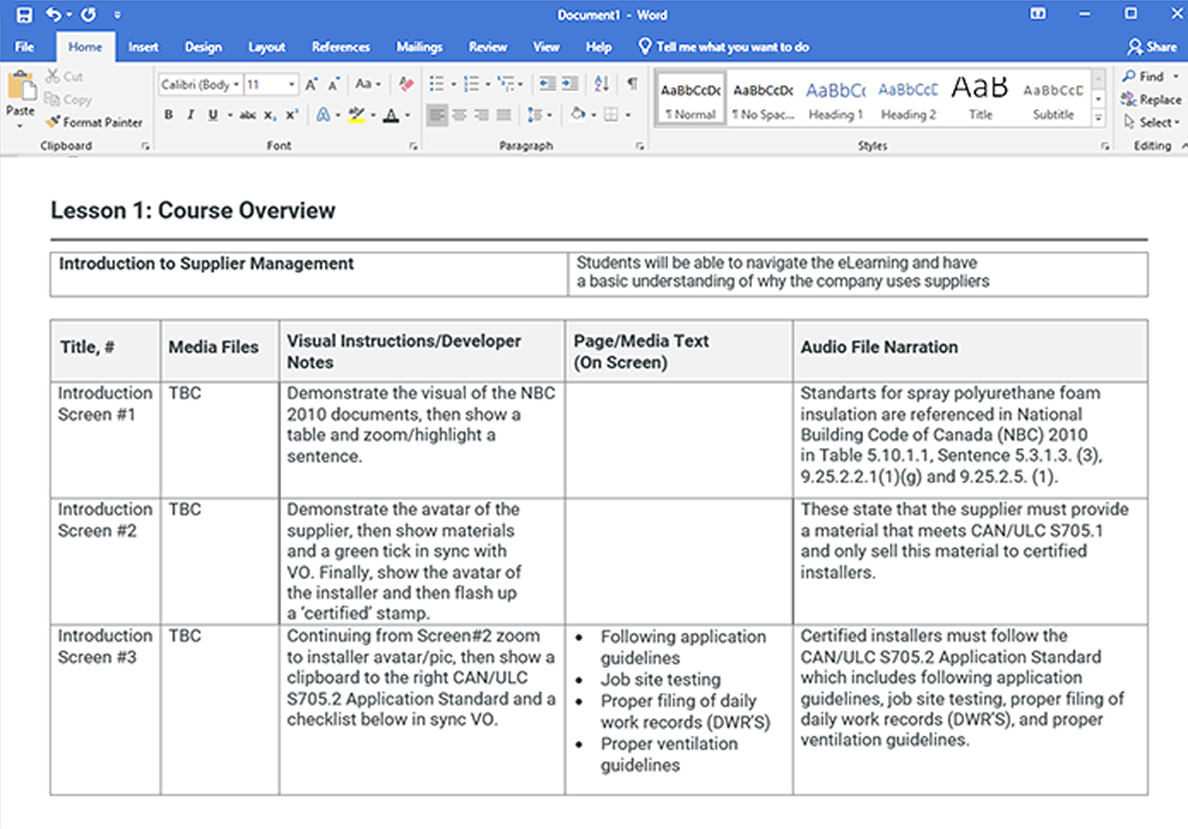The height and width of the screenshot is (829, 1188).
Task: Toggle bold formatting
Action: click(168, 115)
